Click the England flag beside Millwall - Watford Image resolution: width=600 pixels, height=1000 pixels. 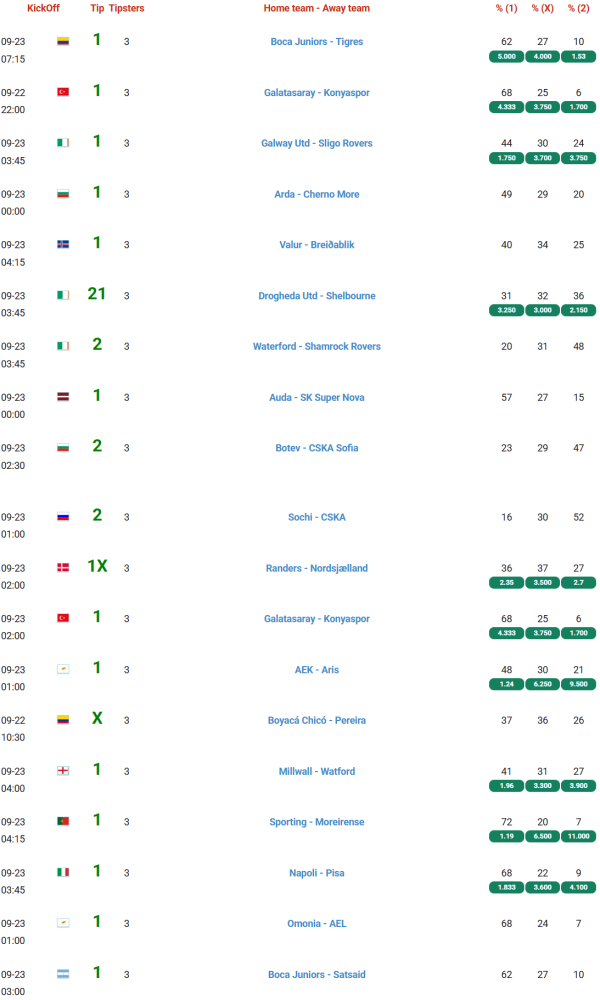click(x=63, y=771)
